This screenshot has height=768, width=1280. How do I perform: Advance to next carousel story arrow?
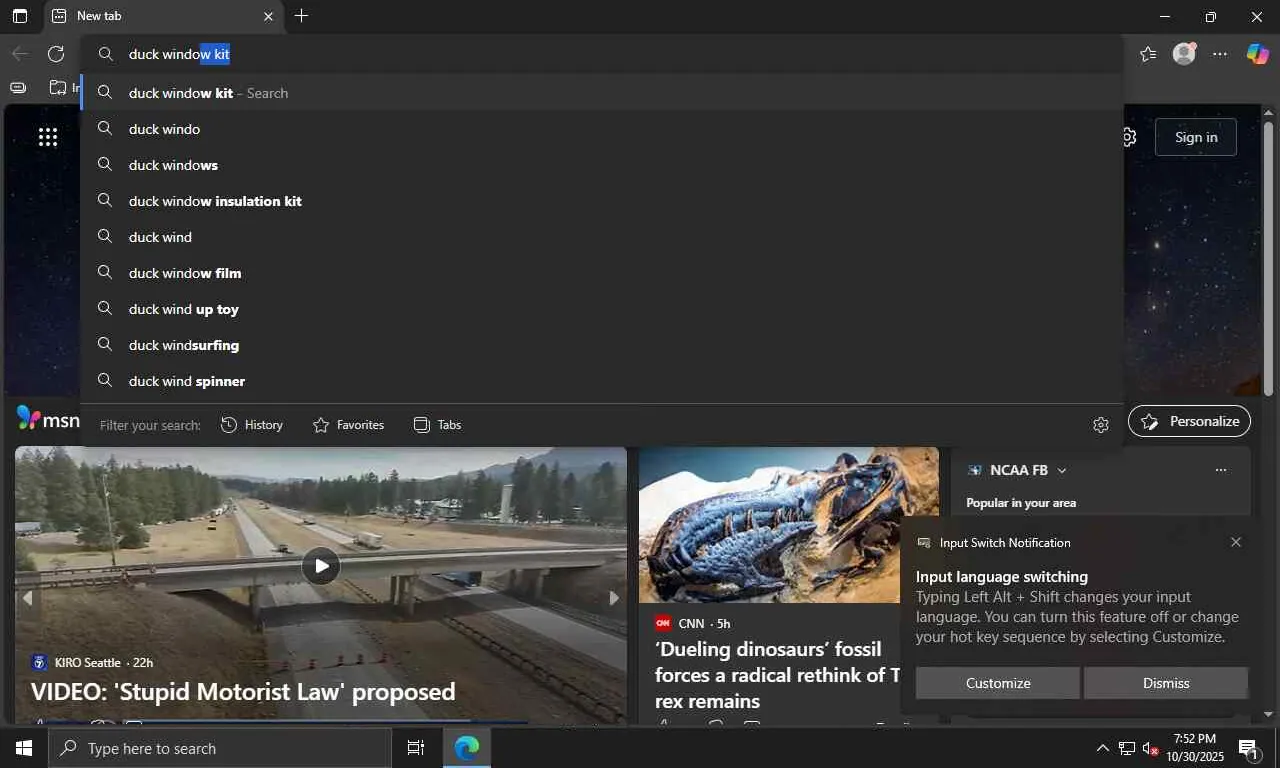coord(614,598)
